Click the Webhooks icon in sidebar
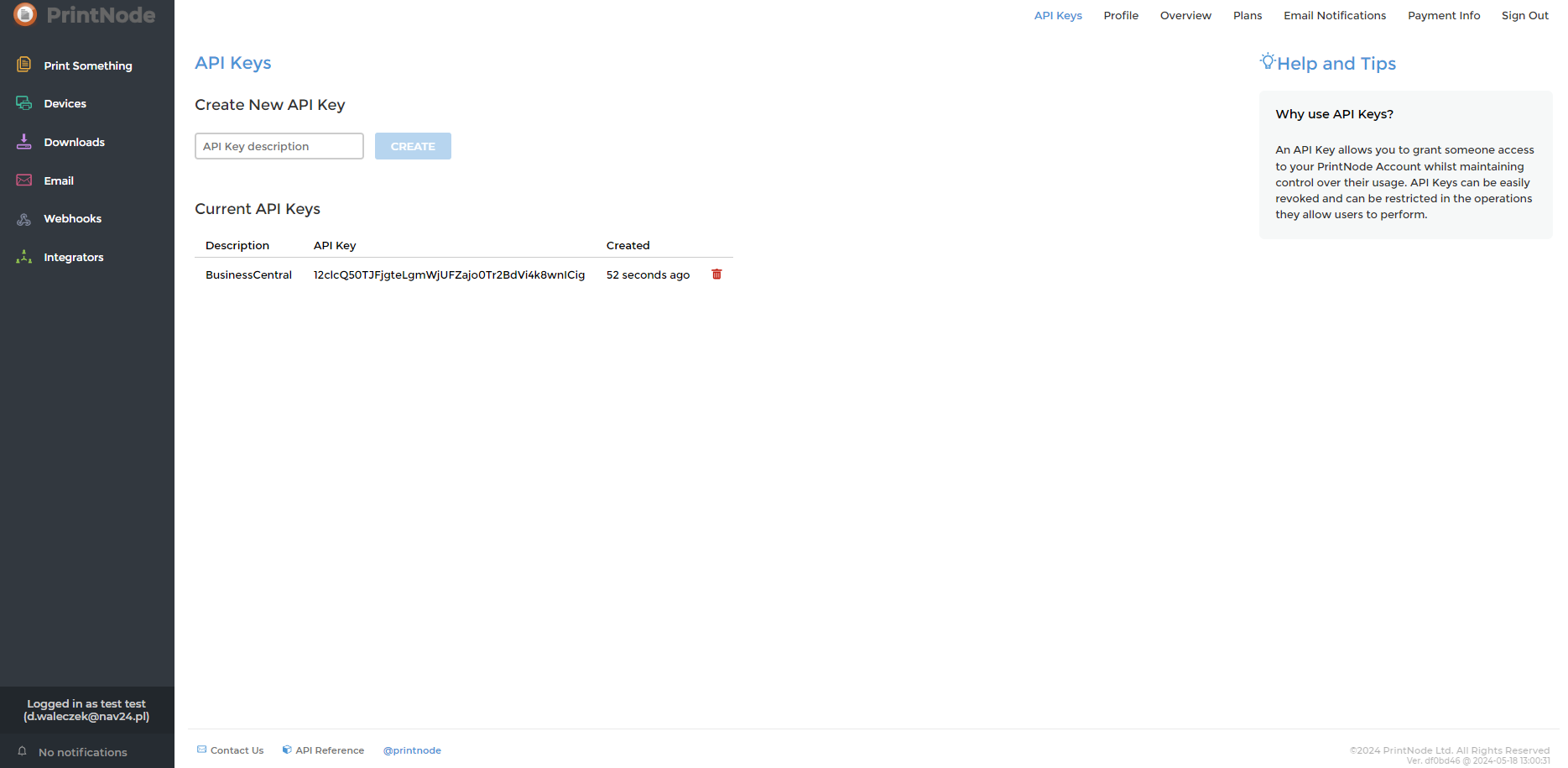 click(x=24, y=219)
